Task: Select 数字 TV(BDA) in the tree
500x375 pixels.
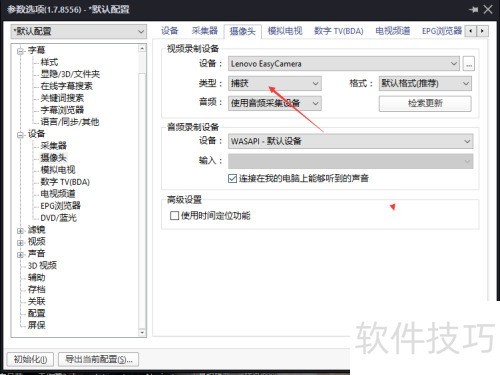Action: tap(65, 182)
